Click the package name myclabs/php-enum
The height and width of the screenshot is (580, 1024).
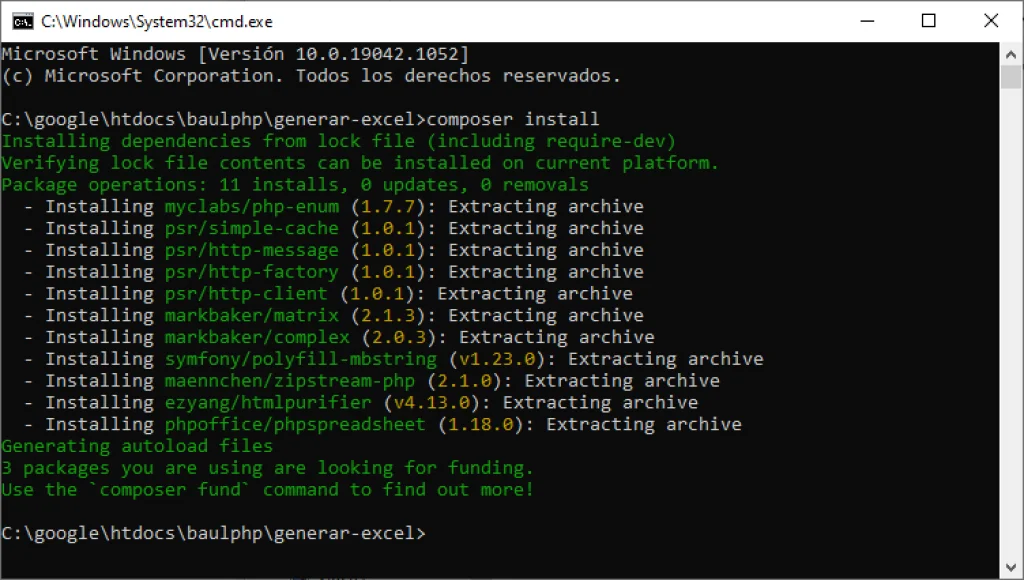click(x=251, y=206)
